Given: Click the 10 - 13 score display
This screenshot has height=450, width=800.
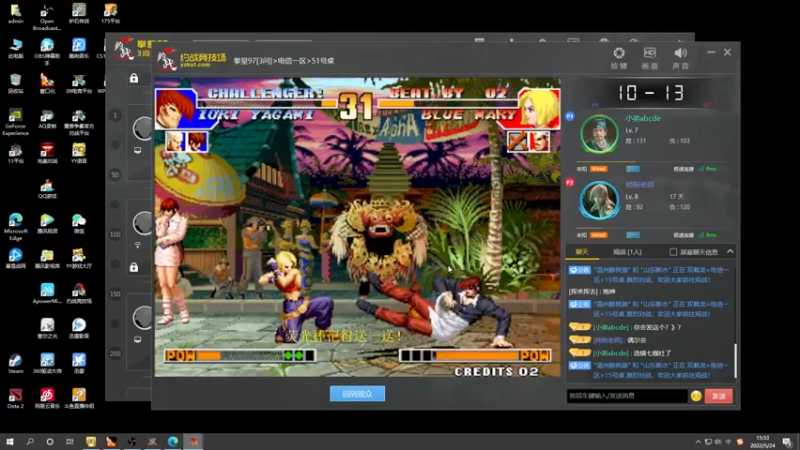Looking at the screenshot, I should point(650,92).
